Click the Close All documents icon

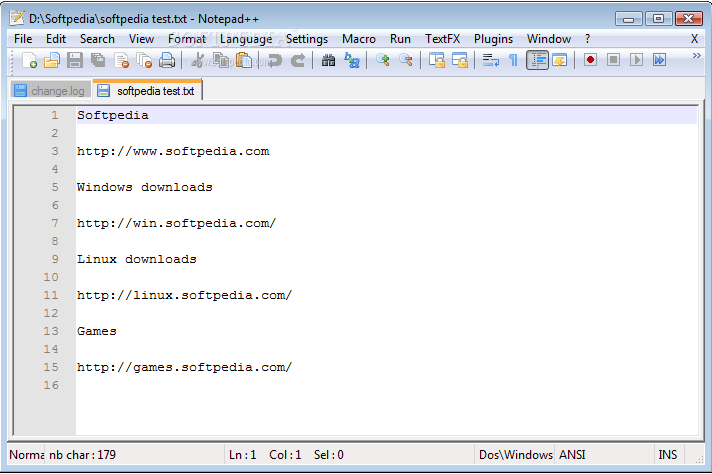click(144, 60)
